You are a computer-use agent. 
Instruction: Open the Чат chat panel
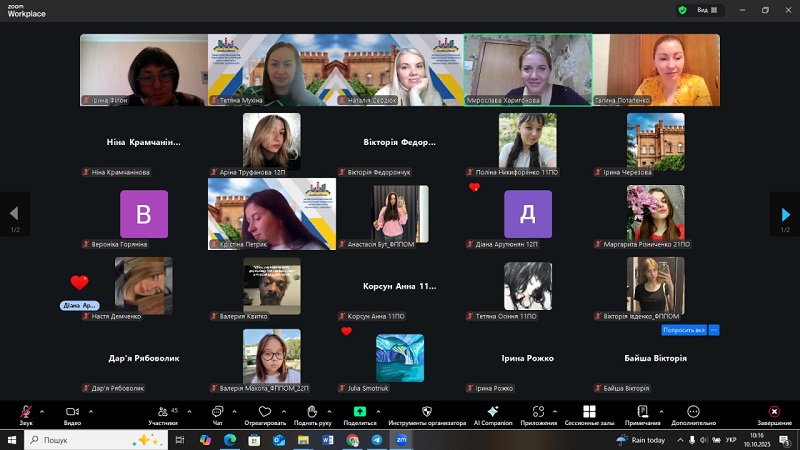coord(217,413)
